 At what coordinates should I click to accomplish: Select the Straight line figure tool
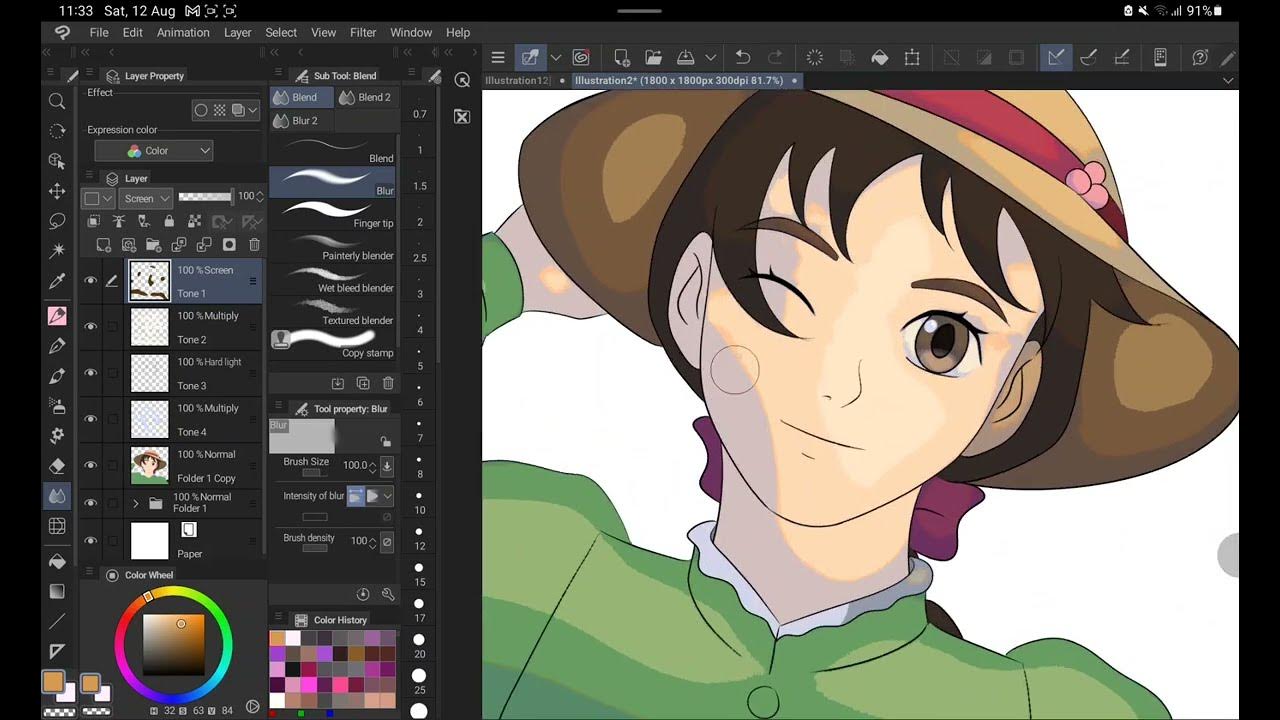57,621
